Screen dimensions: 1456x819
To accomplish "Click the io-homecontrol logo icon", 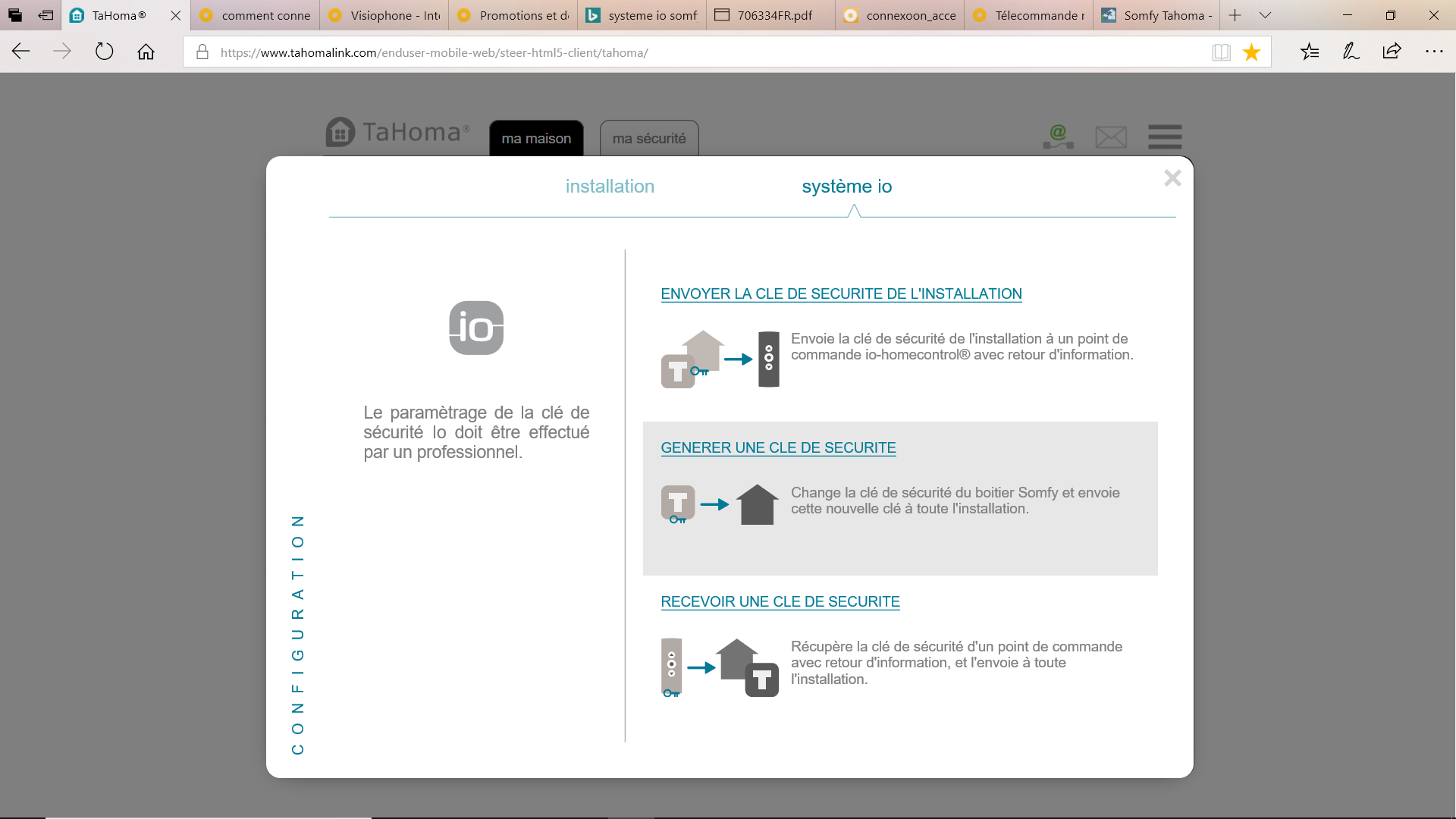I will (476, 328).
